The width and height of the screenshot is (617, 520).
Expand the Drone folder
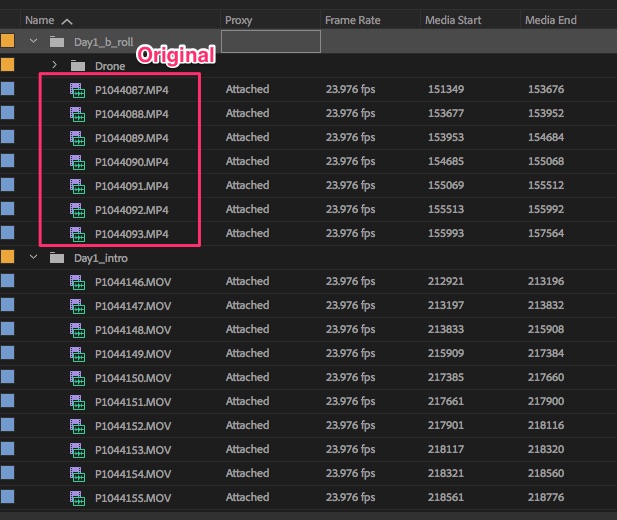pyautogui.click(x=55, y=65)
